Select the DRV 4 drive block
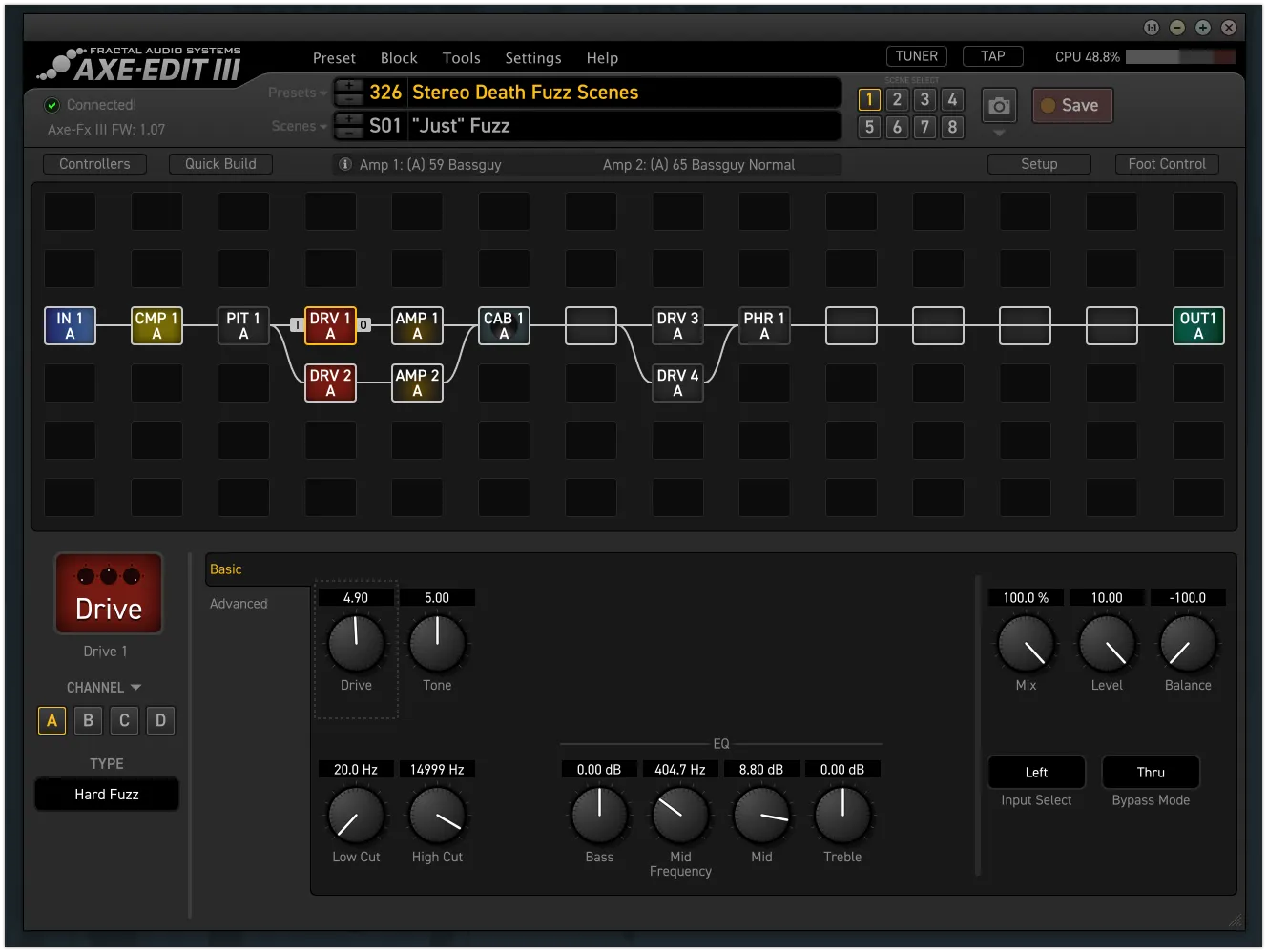 tap(677, 383)
